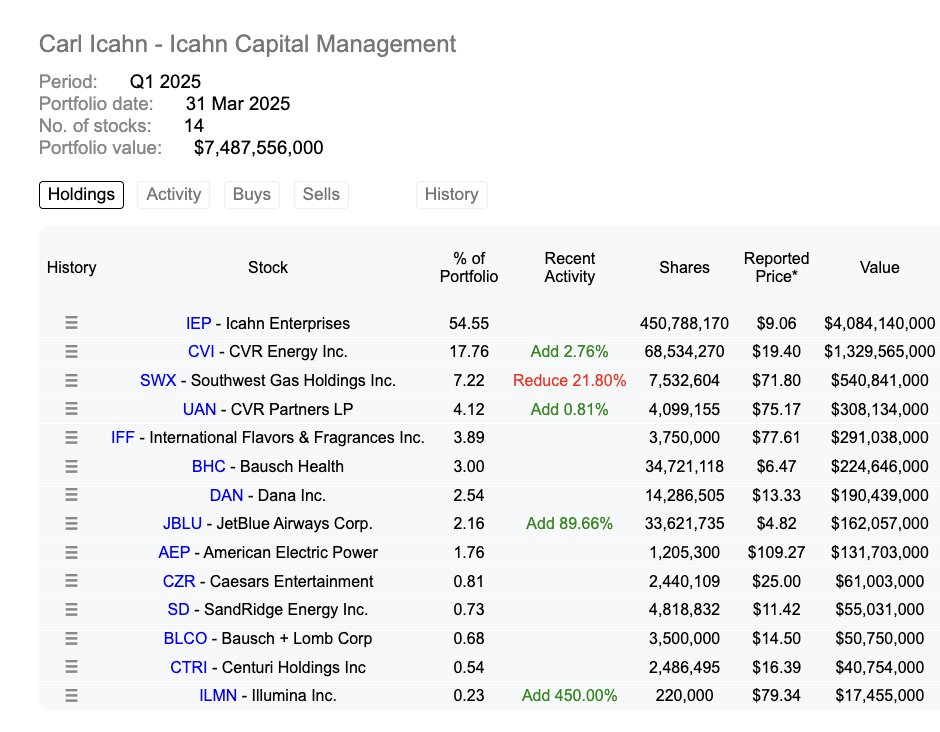The height and width of the screenshot is (732, 940).
Task: Click the $109.27 reported price cell
Action: (776, 552)
